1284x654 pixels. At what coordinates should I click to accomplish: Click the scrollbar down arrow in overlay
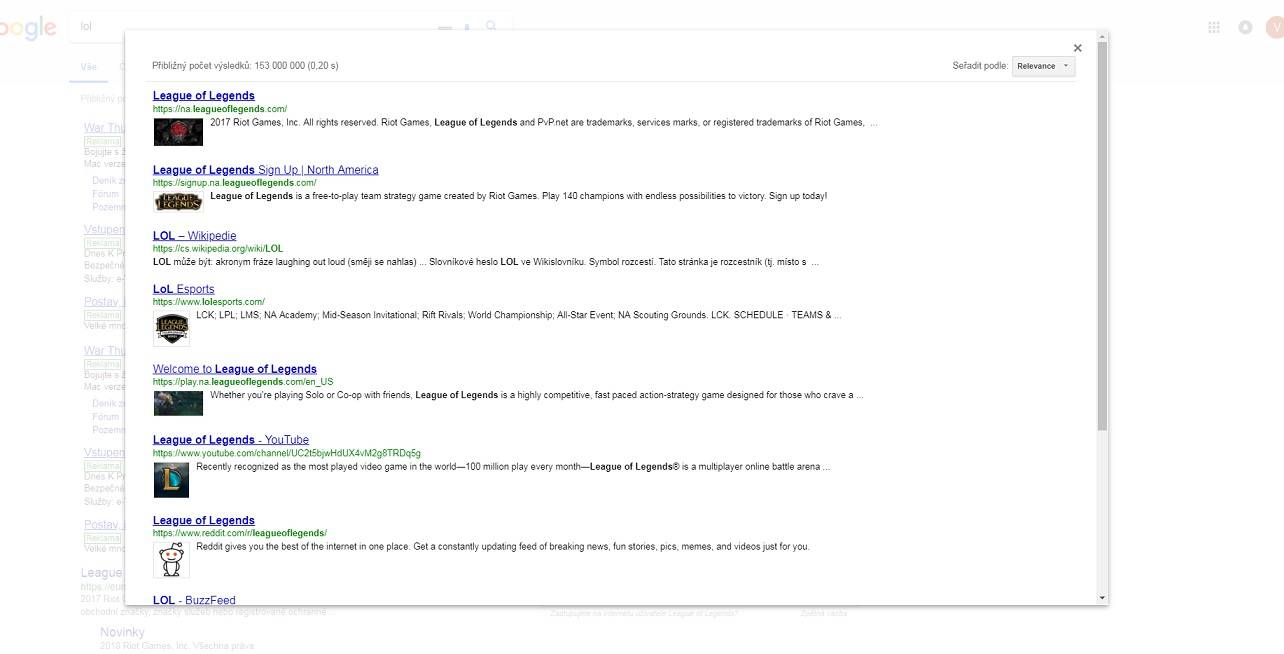pyautogui.click(x=1103, y=598)
